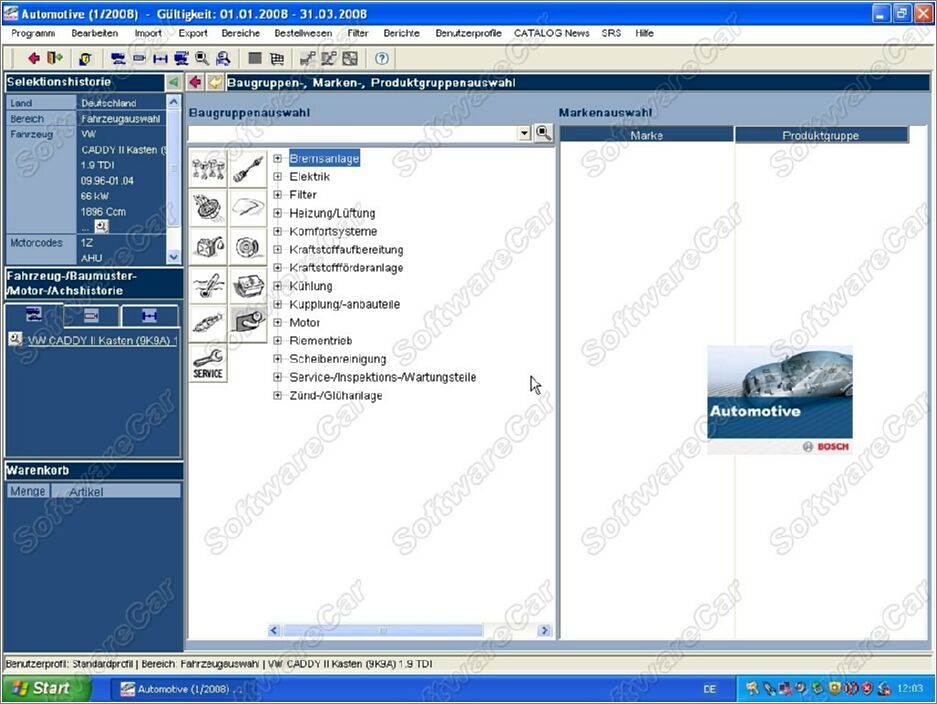Image resolution: width=937 pixels, height=704 pixels.
Task: Open the VW CADDY II Kasten link
Action: click(x=100, y=340)
